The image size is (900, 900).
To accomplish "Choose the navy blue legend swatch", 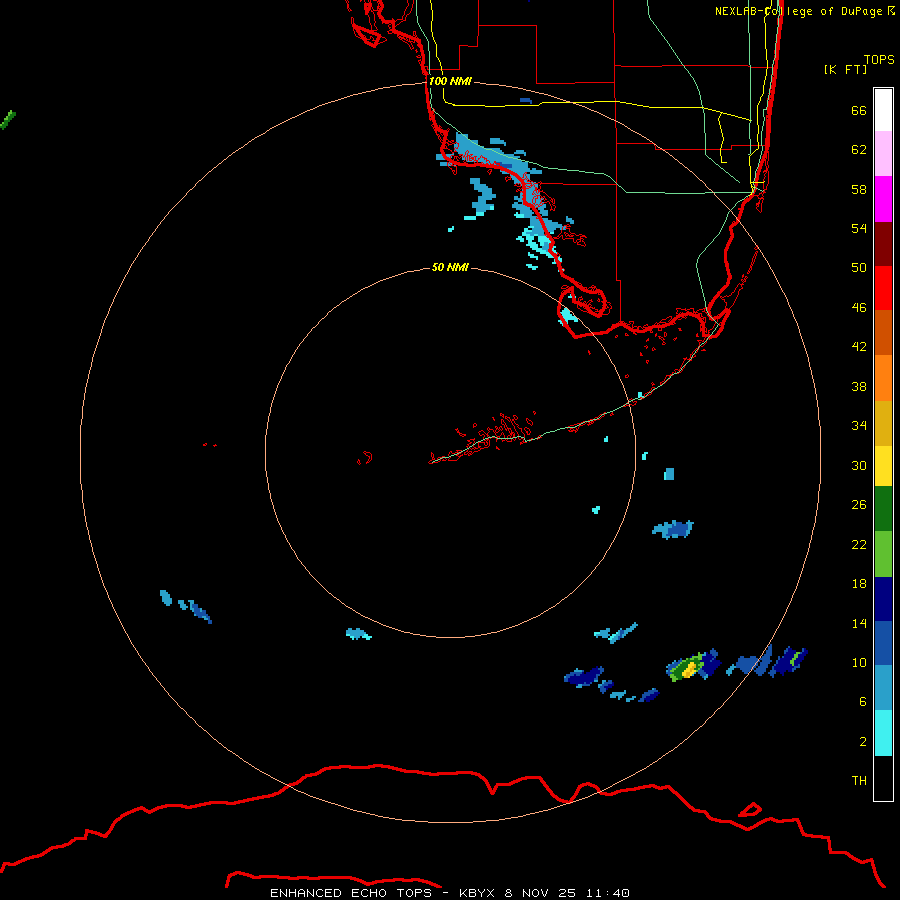I will tap(883, 599).
